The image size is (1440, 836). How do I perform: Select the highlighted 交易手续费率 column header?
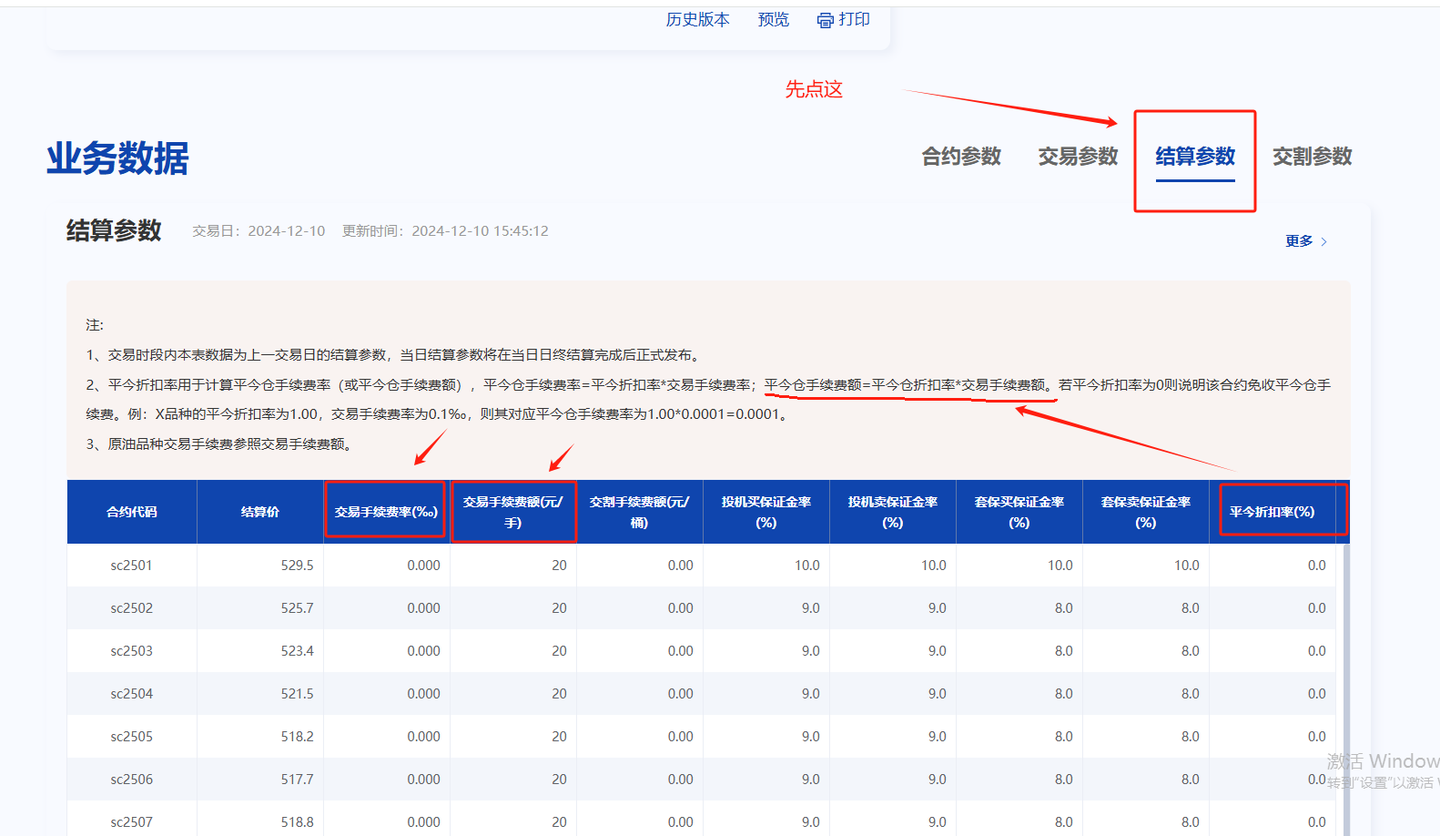coord(385,511)
